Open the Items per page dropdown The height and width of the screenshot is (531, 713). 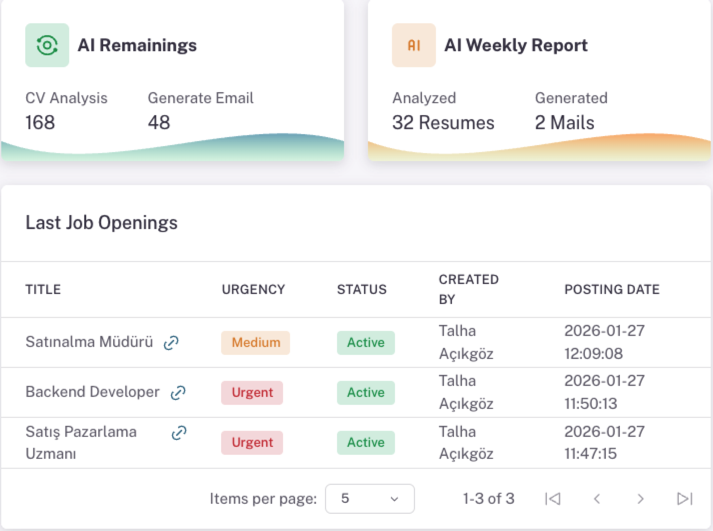(x=369, y=498)
